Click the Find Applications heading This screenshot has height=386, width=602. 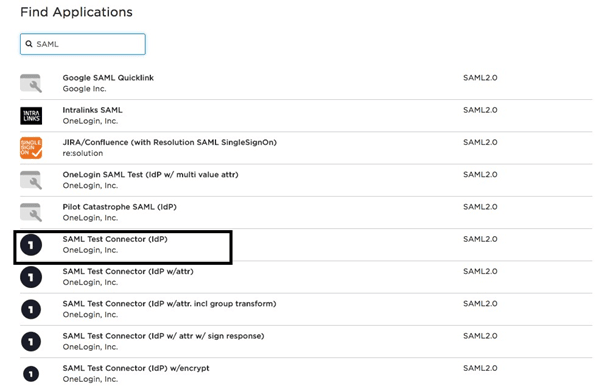(x=76, y=12)
